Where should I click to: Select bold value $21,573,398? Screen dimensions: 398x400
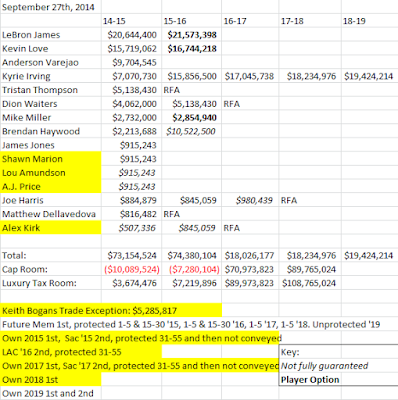pos(192,35)
